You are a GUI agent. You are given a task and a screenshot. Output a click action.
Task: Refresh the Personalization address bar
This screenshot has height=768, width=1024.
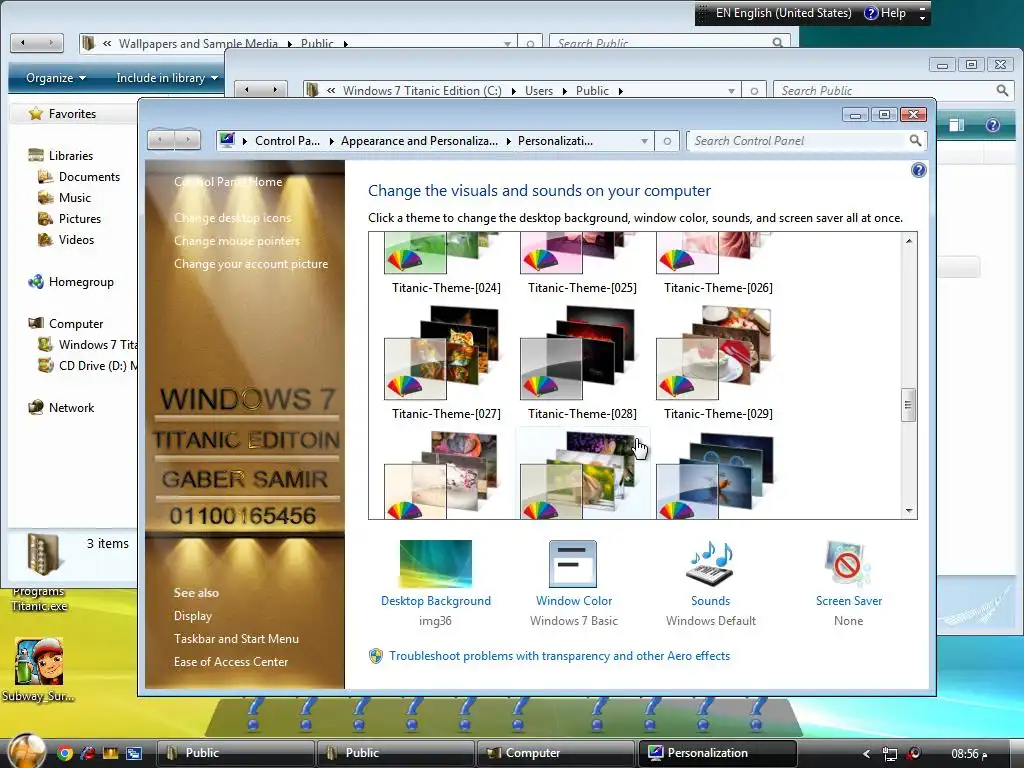point(667,141)
